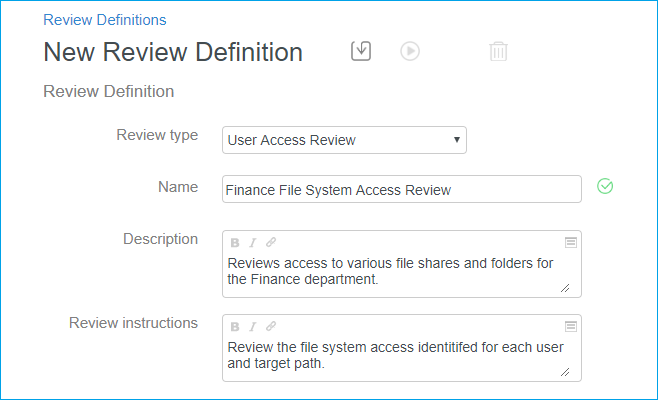Click the delete trash can icon
This screenshot has width=658, height=400.
(x=498, y=52)
